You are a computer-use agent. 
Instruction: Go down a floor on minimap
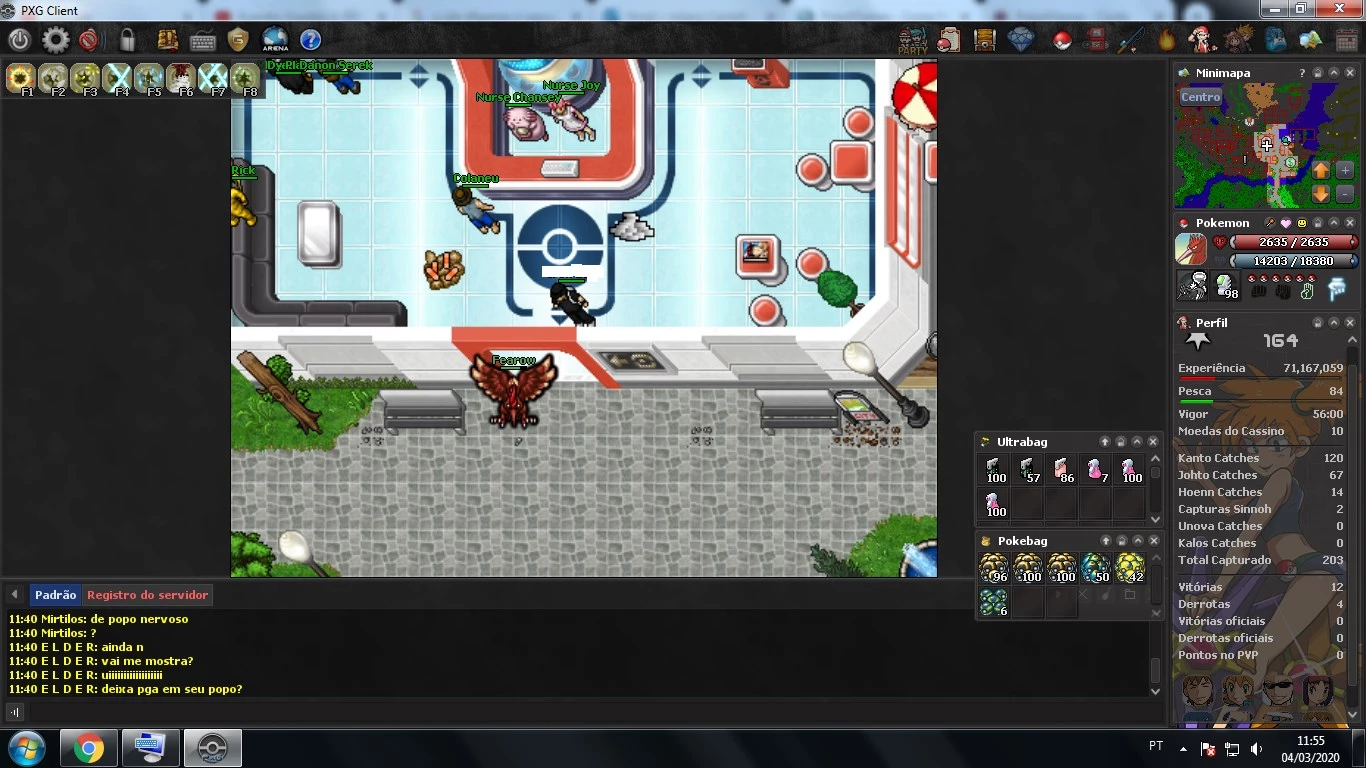point(1321,194)
